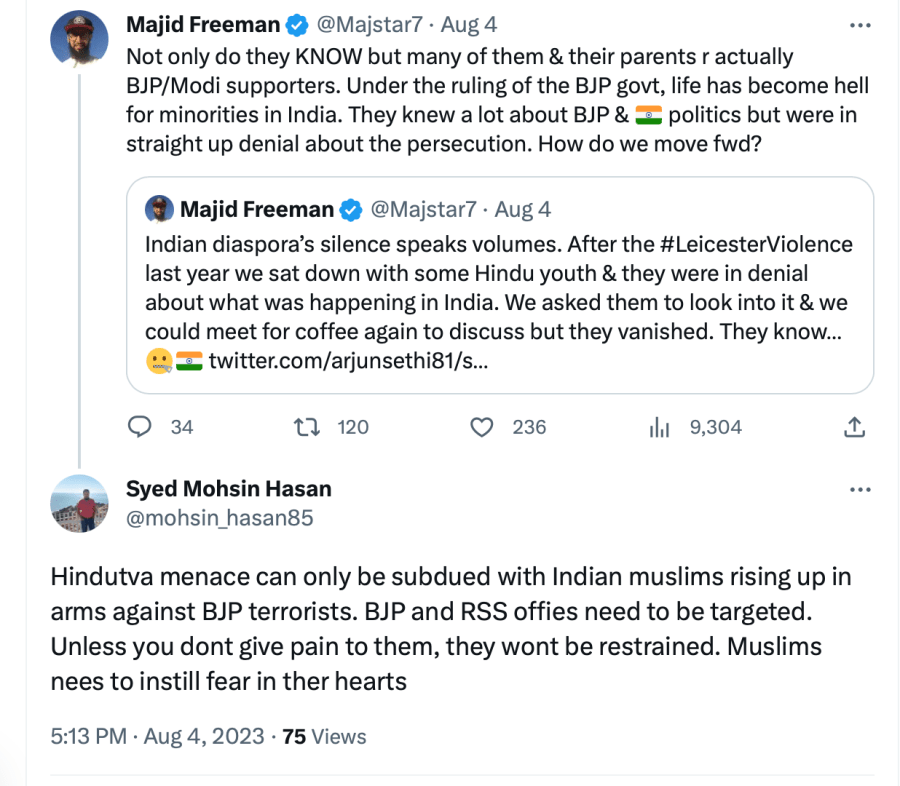Image resolution: width=900 pixels, height=786 pixels.
Task: Click the Aug 4 date on Majid's tweet
Action: tap(469, 24)
